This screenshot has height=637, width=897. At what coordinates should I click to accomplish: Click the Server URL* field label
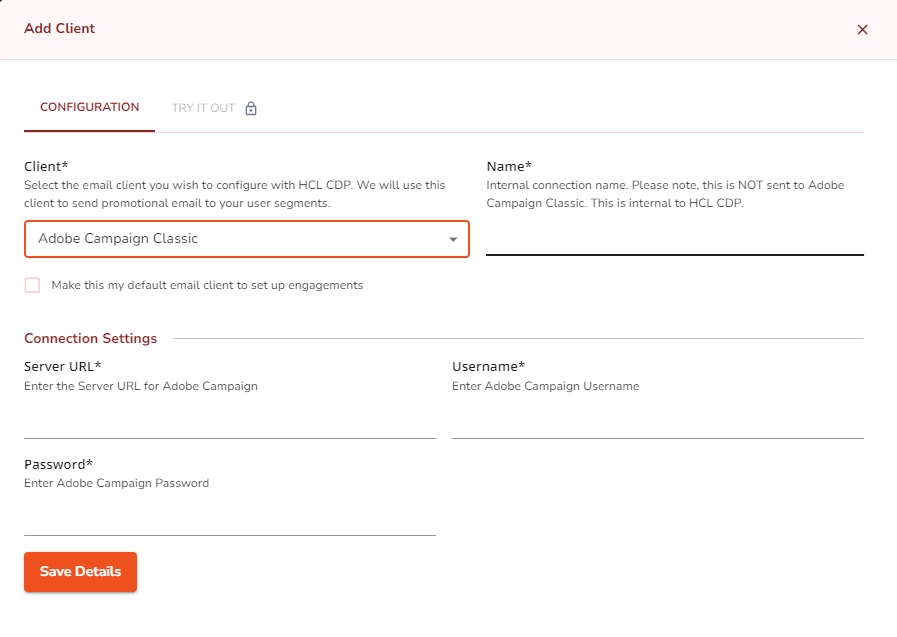(x=62, y=366)
